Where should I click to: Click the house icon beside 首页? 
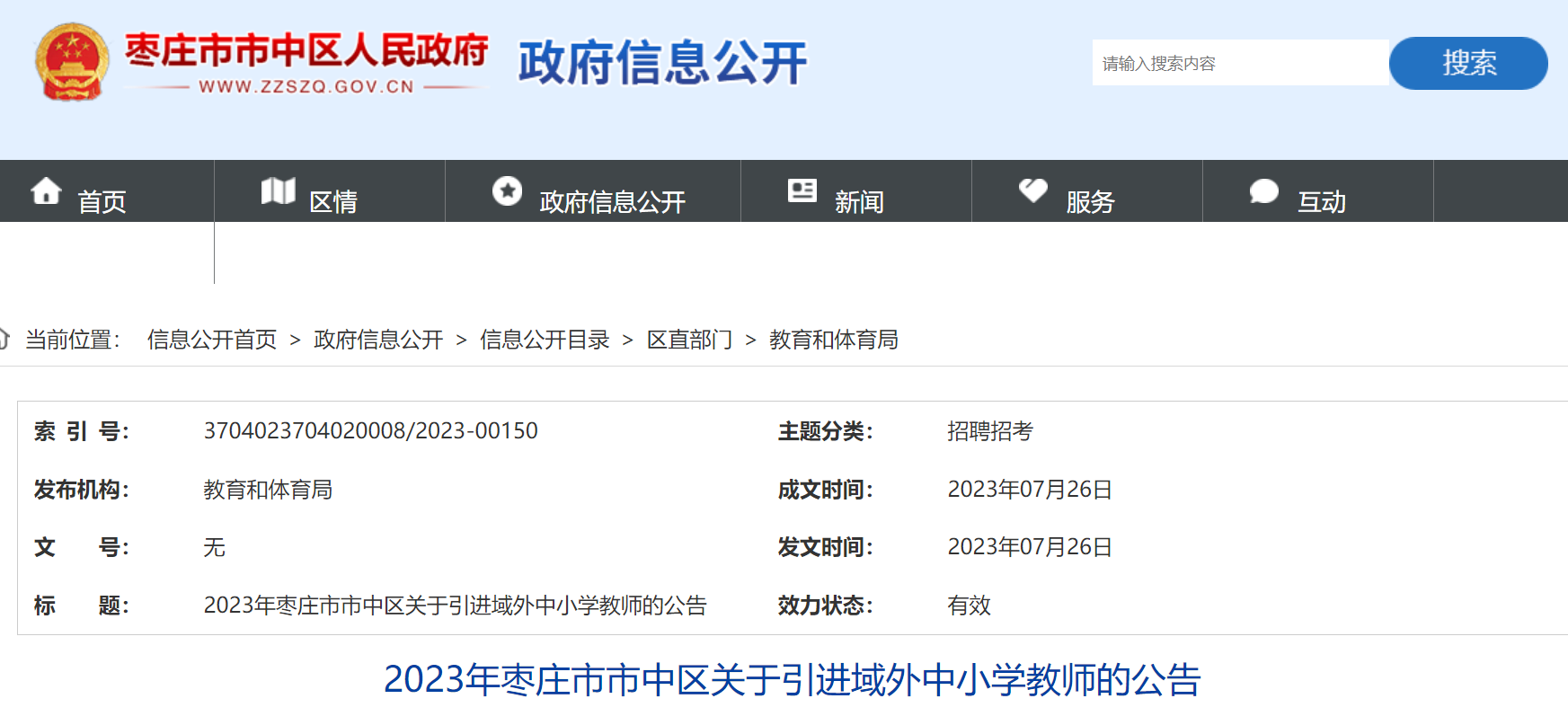(x=46, y=190)
